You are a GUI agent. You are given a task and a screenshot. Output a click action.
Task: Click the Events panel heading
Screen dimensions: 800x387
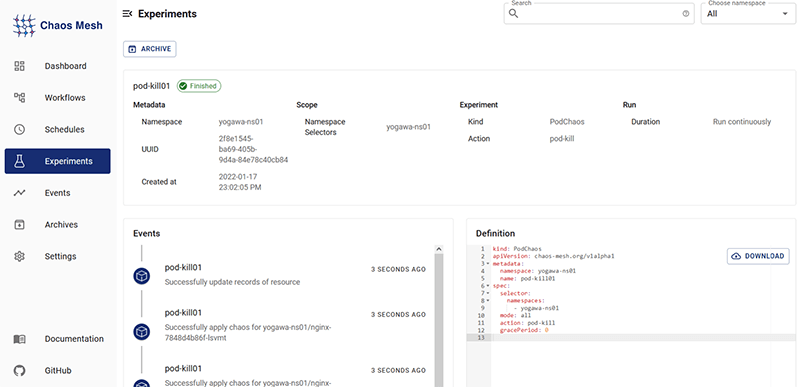(x=146, y=234)
